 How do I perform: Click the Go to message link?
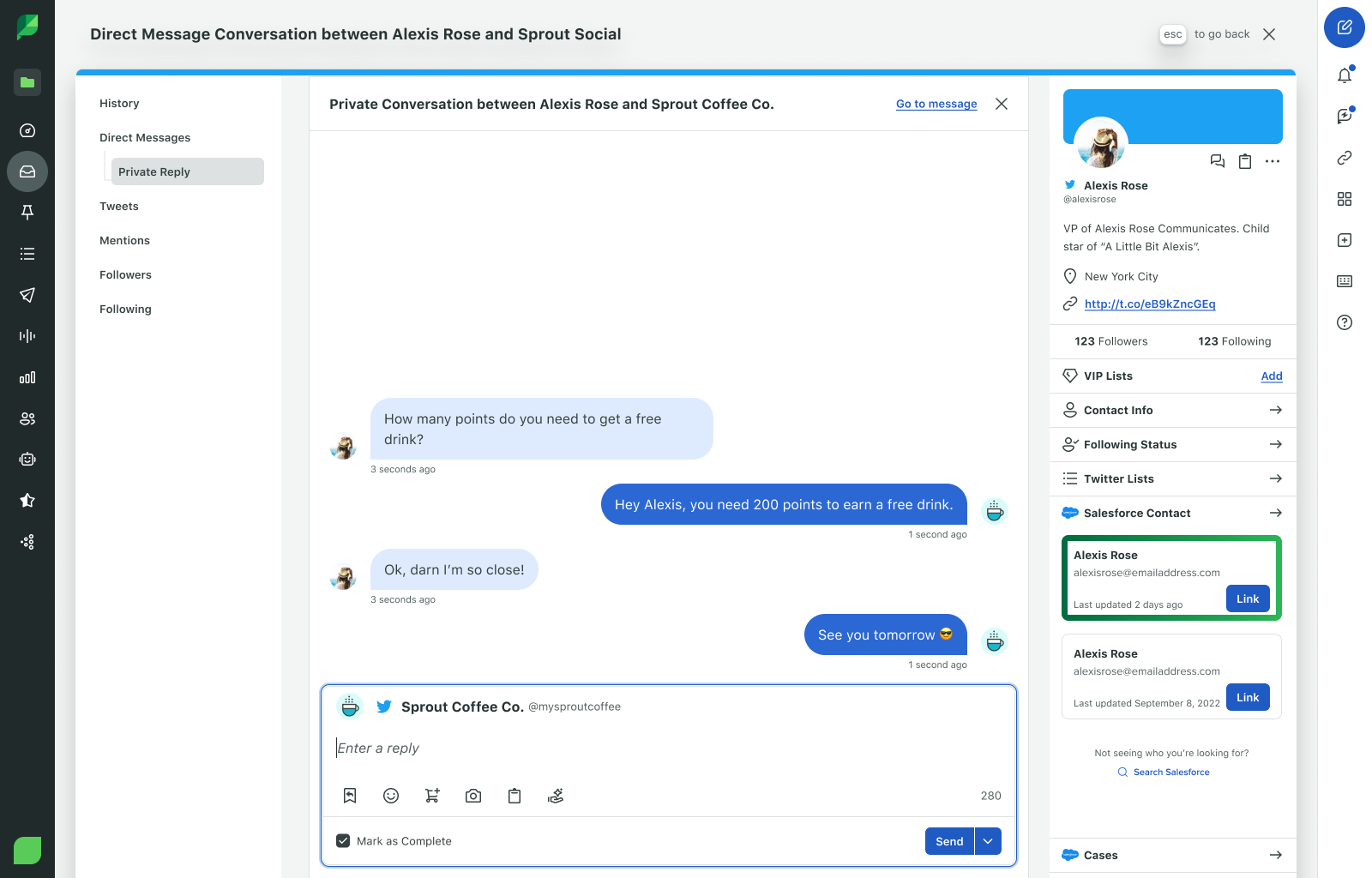pos(936,104)
